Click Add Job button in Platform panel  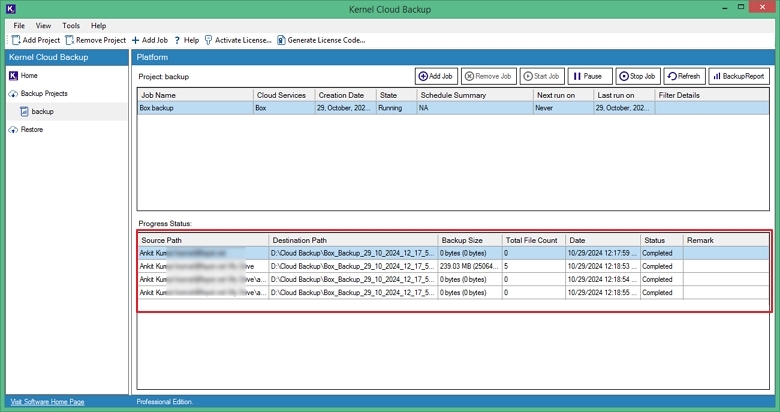(x=436, y=76)
